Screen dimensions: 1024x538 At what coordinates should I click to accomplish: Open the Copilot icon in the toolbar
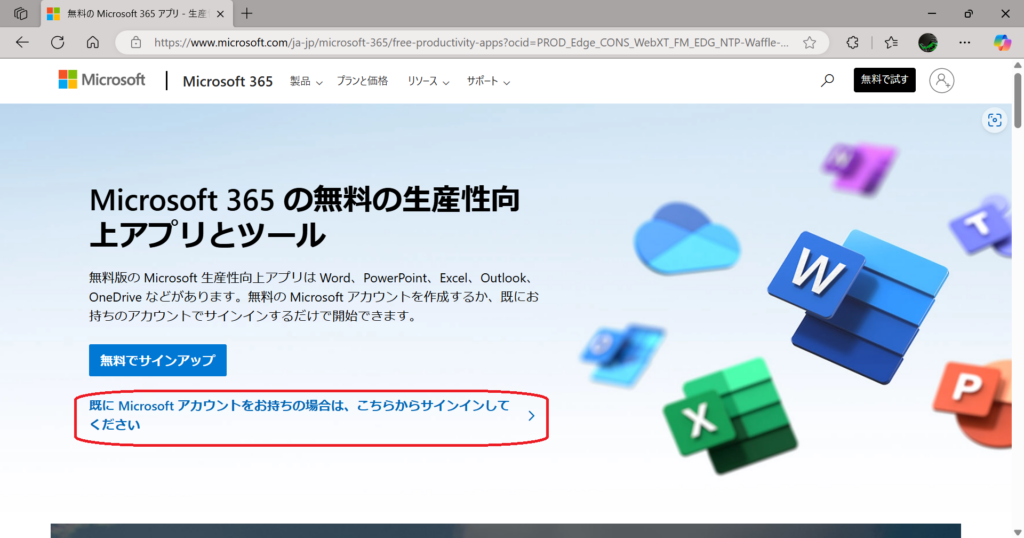[x=1002, y=42]
